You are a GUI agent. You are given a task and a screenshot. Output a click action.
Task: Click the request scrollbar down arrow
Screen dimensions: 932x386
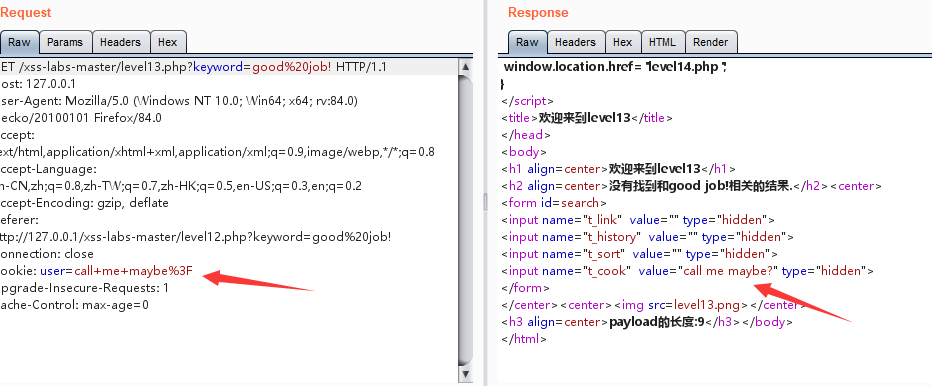tap(466, 374)
